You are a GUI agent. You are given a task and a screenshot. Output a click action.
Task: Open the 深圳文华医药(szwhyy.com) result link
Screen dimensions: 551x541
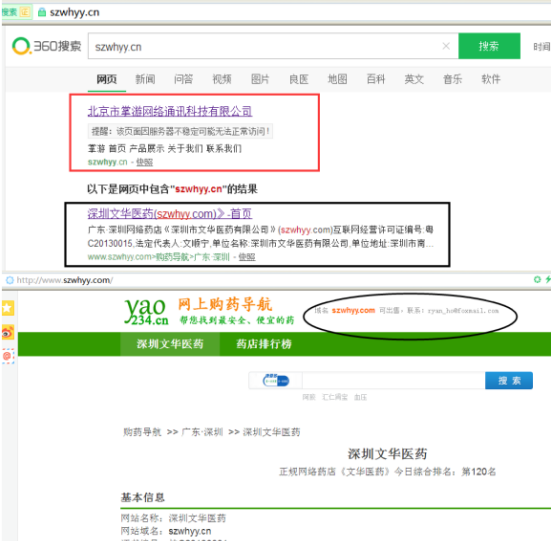pyautogui.click(x=170, y=214)
